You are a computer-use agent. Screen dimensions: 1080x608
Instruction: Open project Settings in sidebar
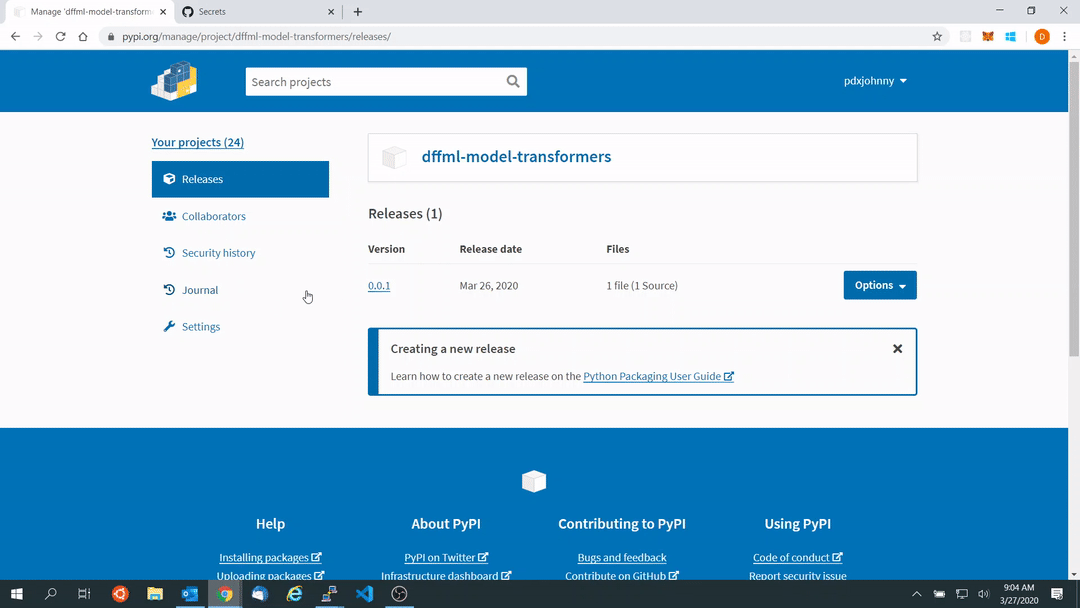[x=200, y=326]
